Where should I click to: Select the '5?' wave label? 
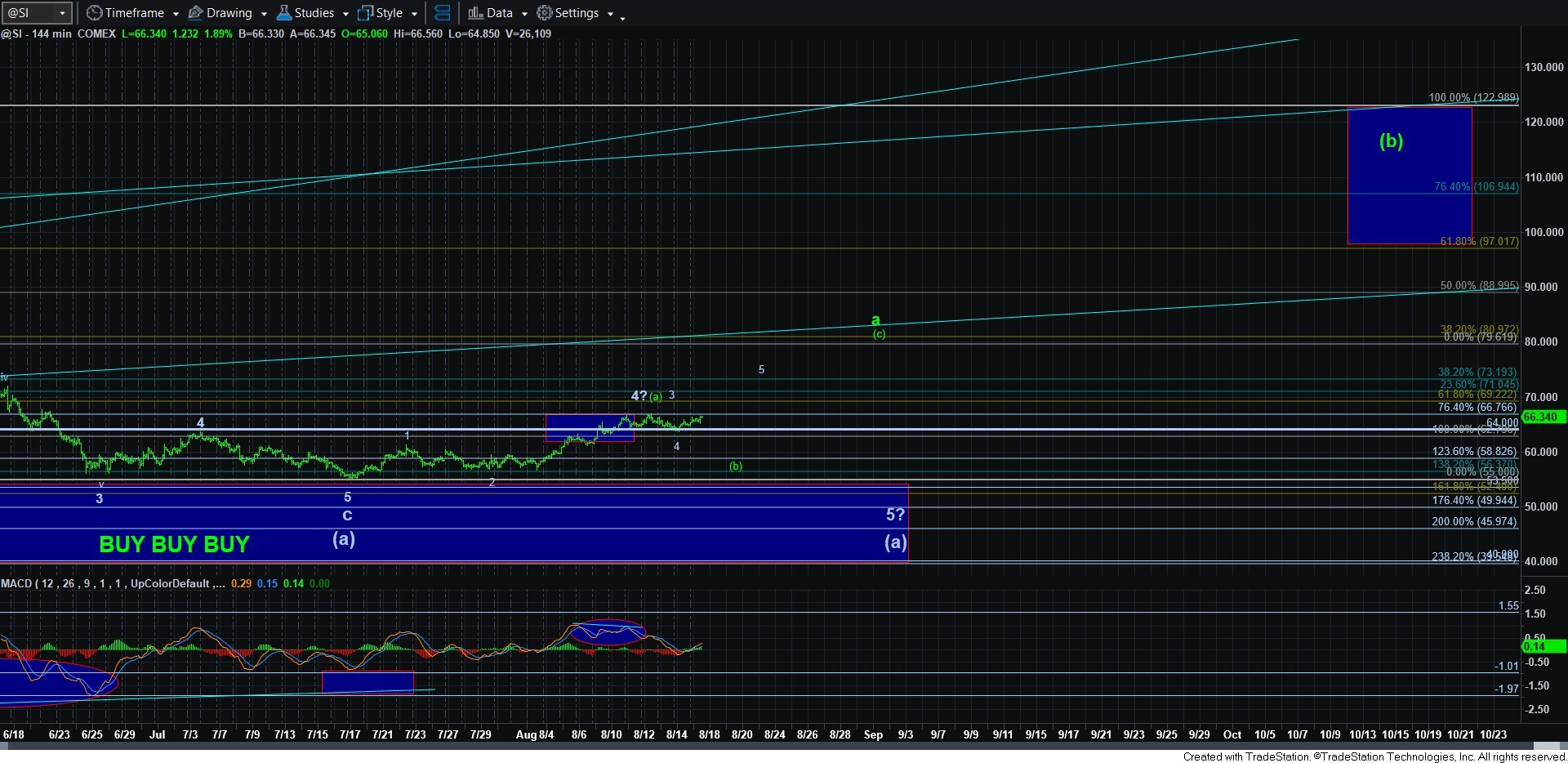pos(896,515)
